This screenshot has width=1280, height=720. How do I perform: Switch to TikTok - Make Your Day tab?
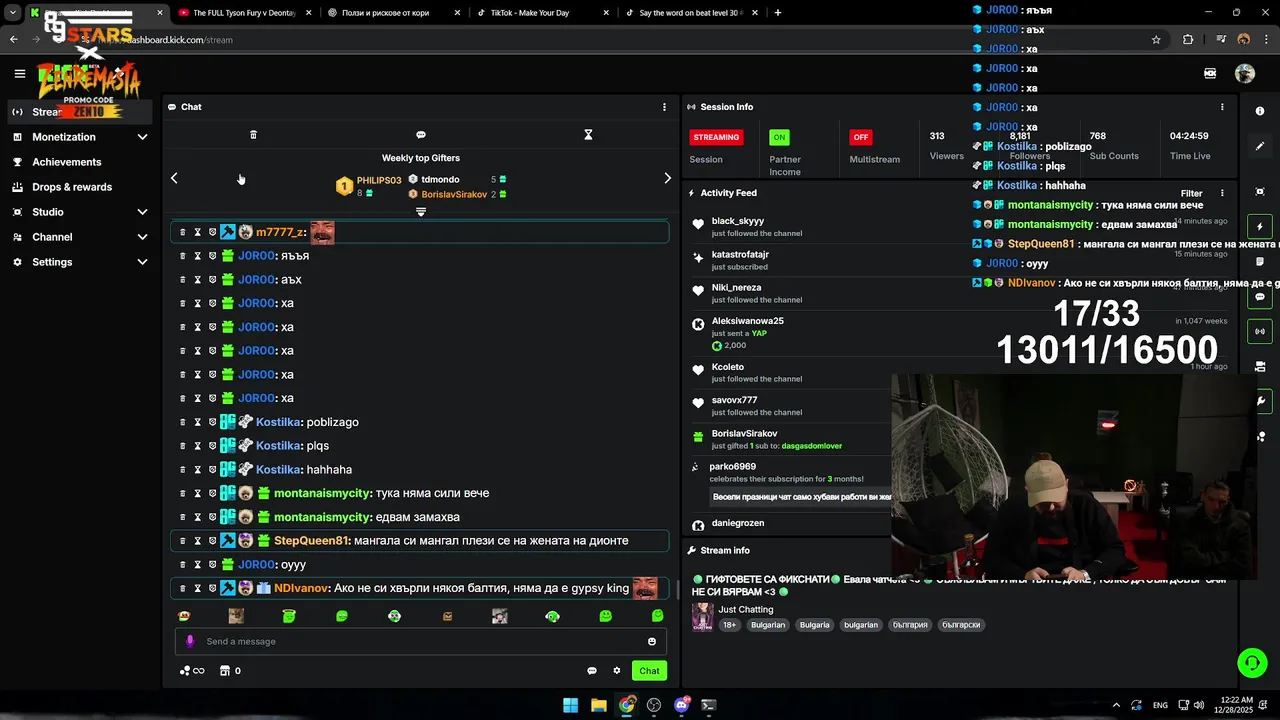(540, 13)
